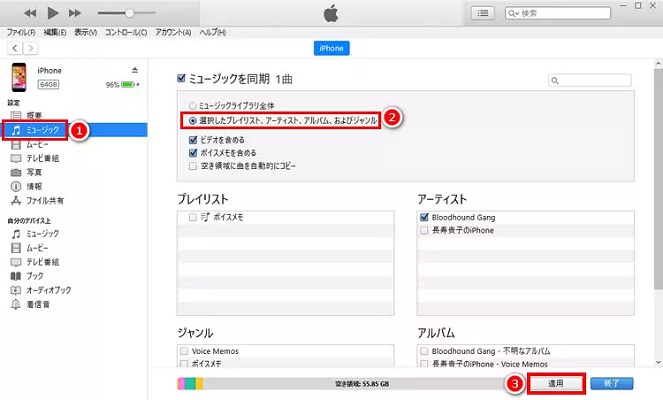Open the 編集(E) menu
Screen dimensions: 663x400
[x=55, y=32]
